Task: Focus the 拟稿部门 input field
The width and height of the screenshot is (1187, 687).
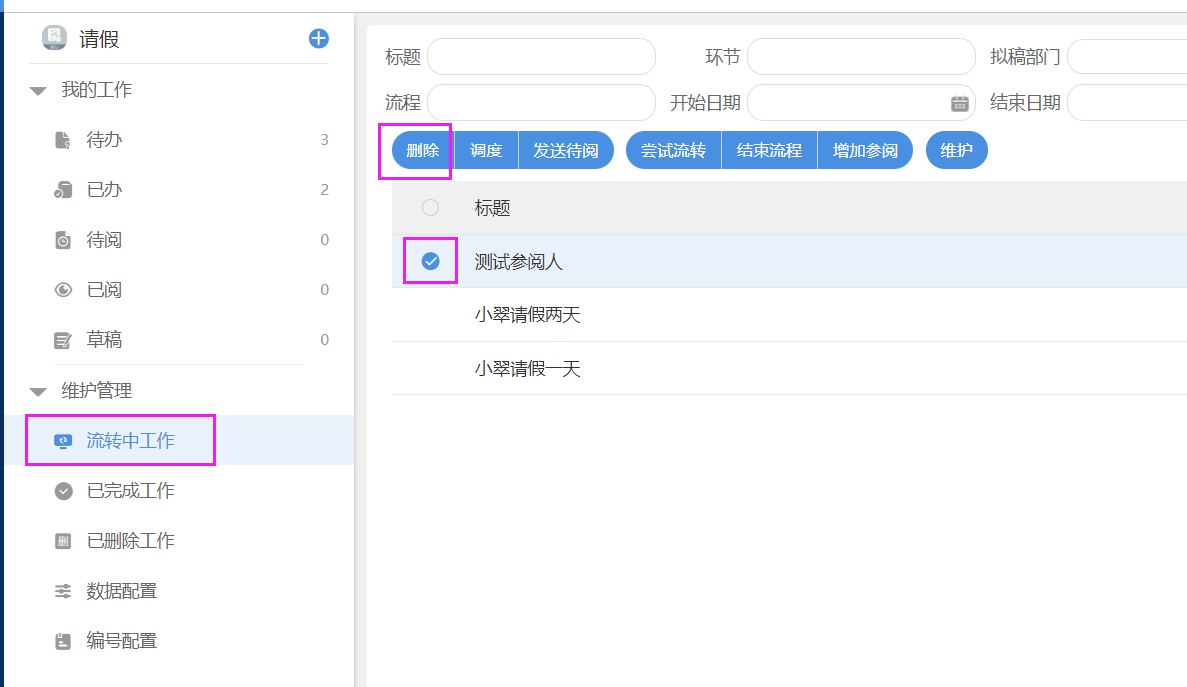Action: (1127, 57)
